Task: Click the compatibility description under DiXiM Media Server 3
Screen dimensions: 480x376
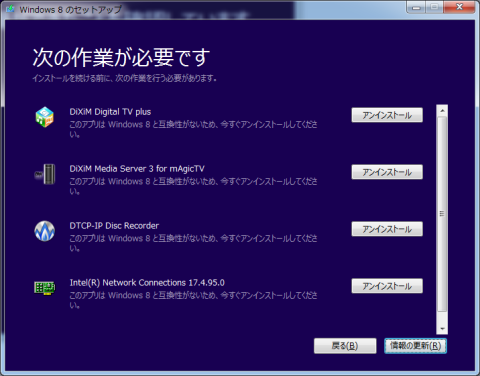Action: click(193, 186)
